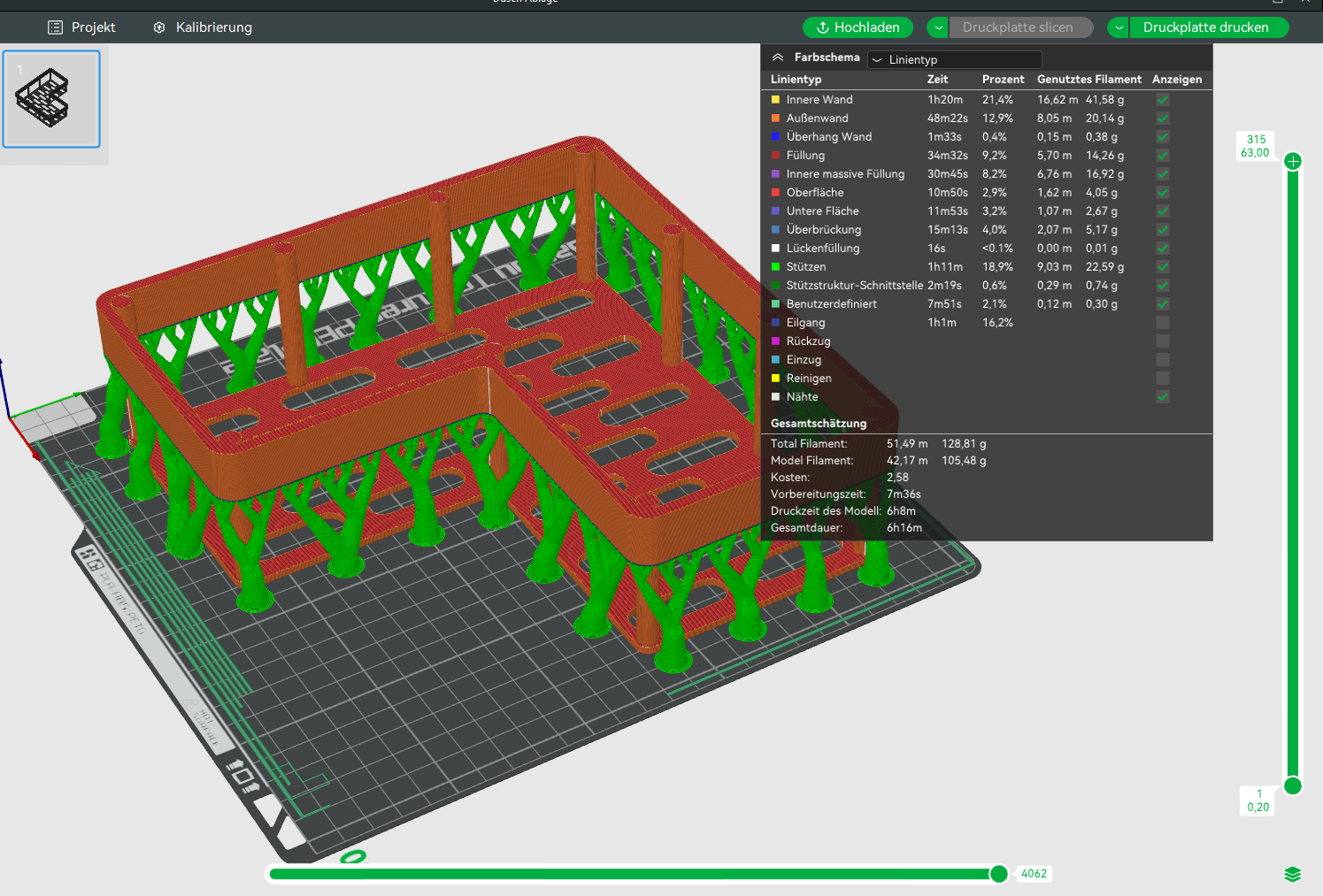Screen dimensions: 1323x896
Task: Click the layers icon in bottom right corner
Action: 1292,874
